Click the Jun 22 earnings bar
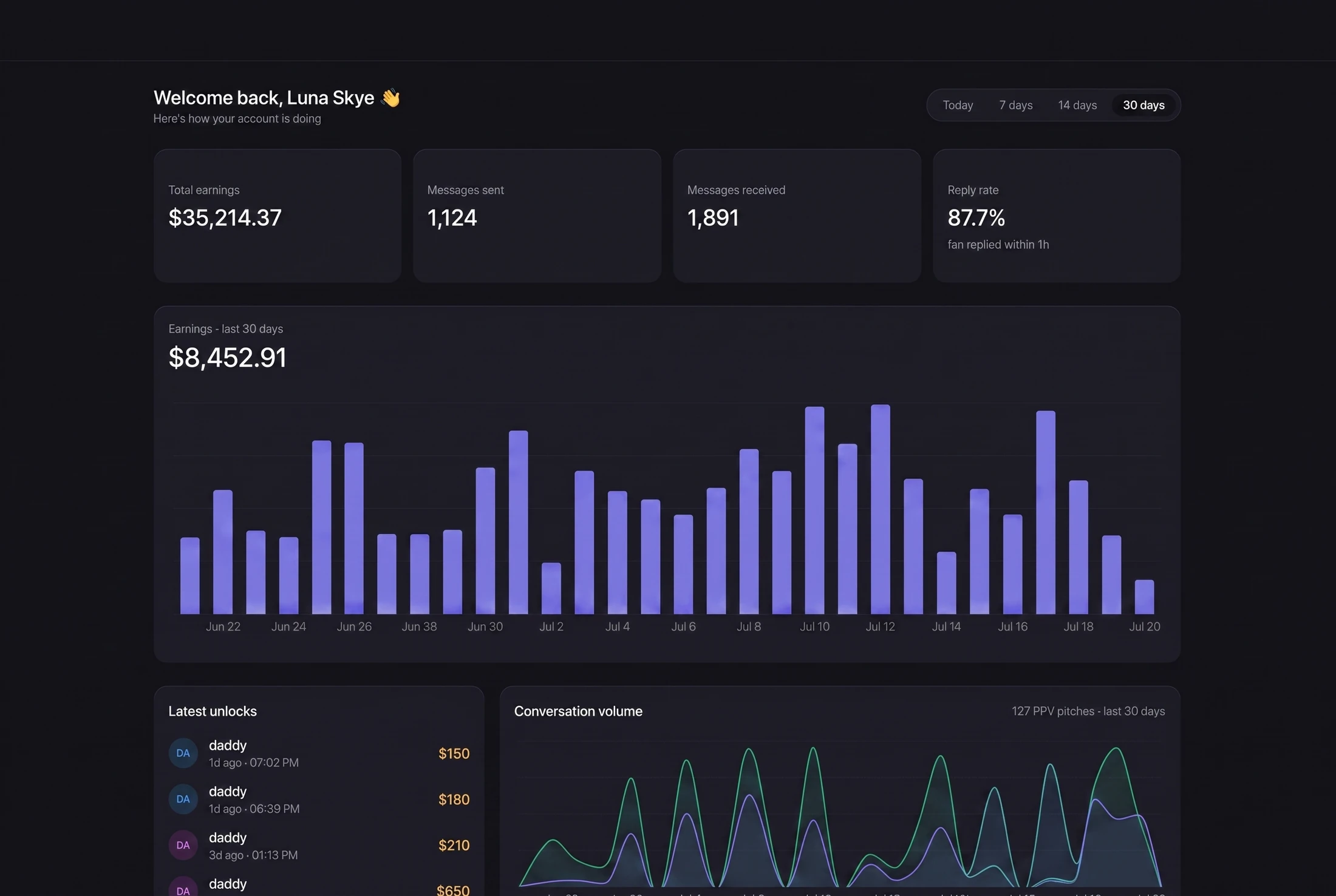This screenshot has width=1336, height=896. tap(223, 552)
